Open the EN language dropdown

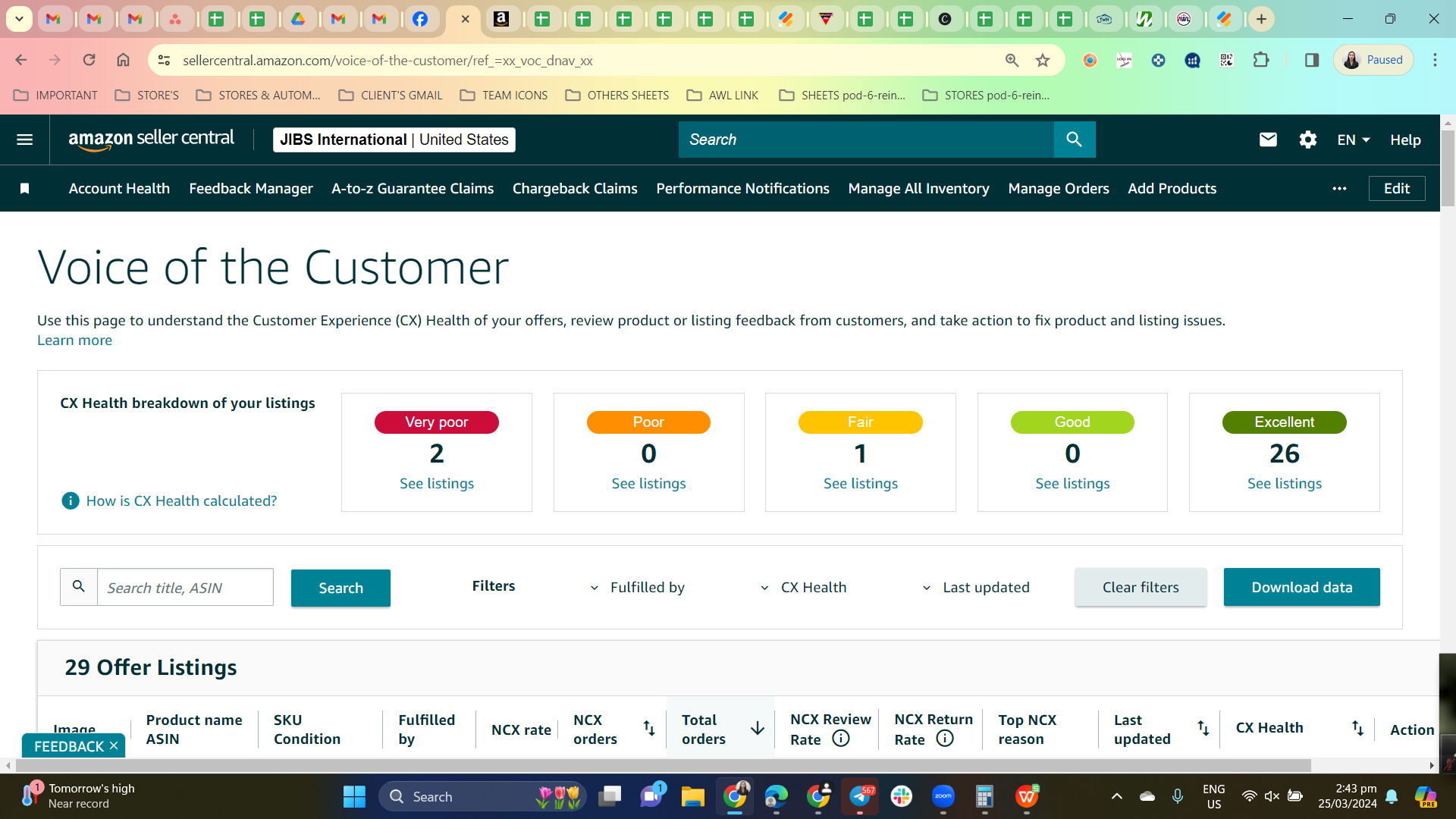point(1354,140)
